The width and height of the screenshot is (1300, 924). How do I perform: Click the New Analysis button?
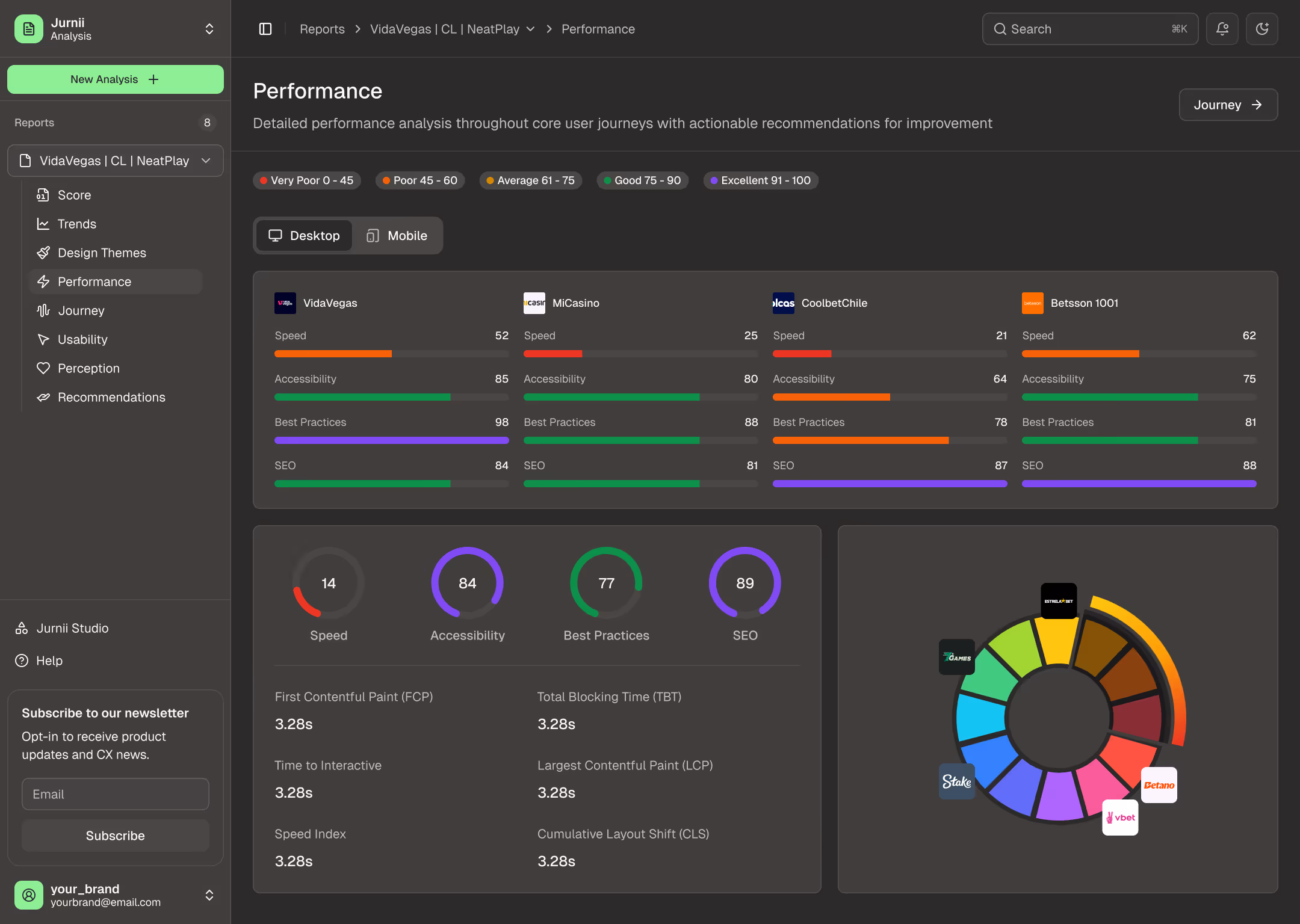(116, 79)
